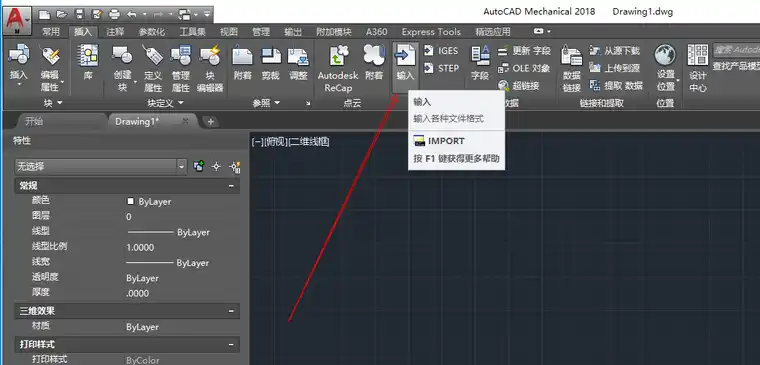
Task: Click 更新字段 update fields
Action: coord(524,50)
